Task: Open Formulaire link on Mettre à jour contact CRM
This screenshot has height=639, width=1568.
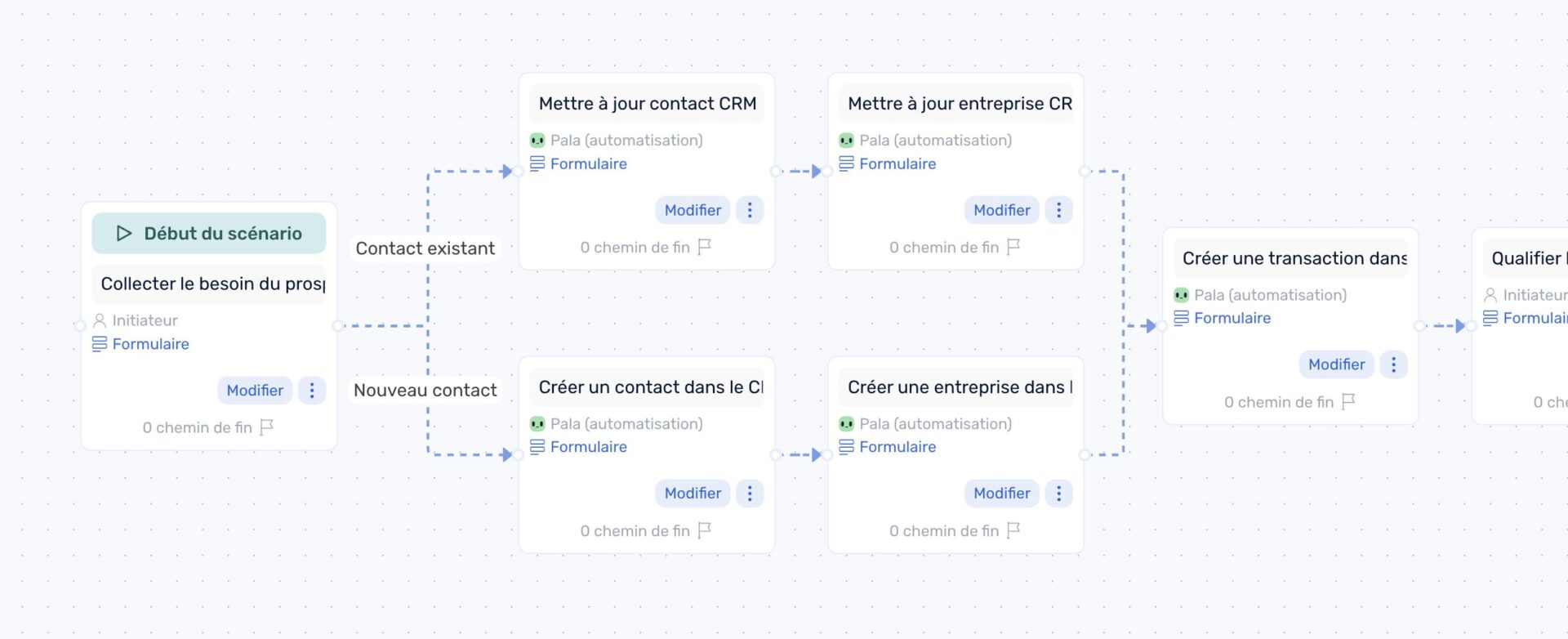Action: (588, 163)
